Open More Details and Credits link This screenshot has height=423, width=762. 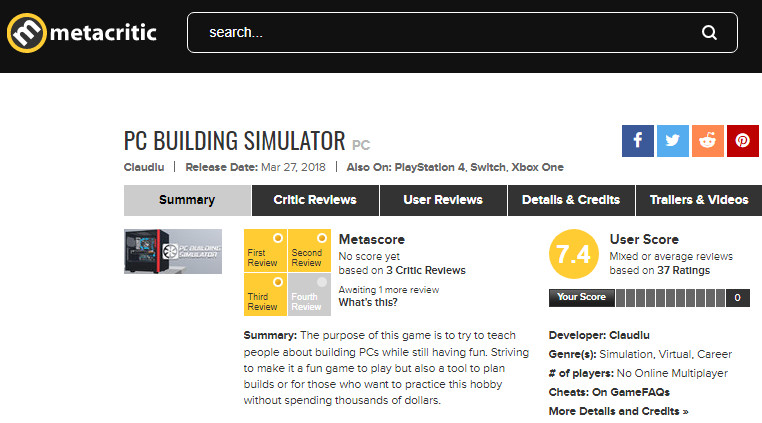[x=619, y=411]
